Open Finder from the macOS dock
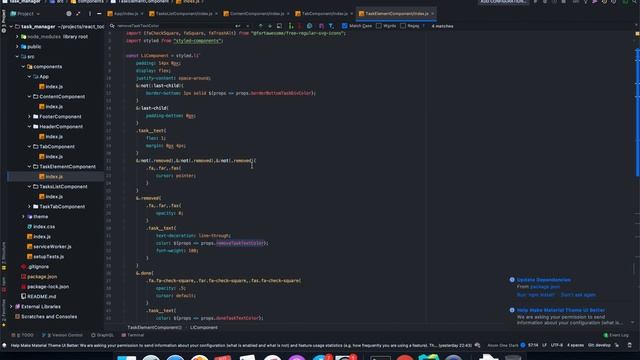Screen dimensions: 640x360 tap(127, 358)
